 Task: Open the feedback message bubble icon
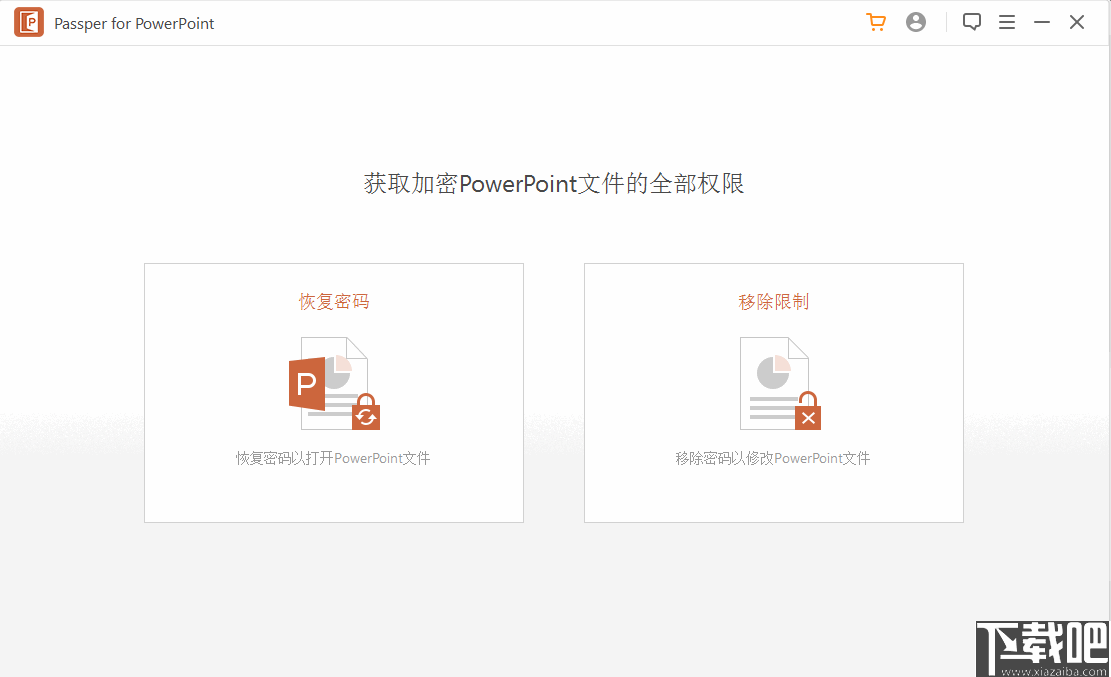point(971,21)
